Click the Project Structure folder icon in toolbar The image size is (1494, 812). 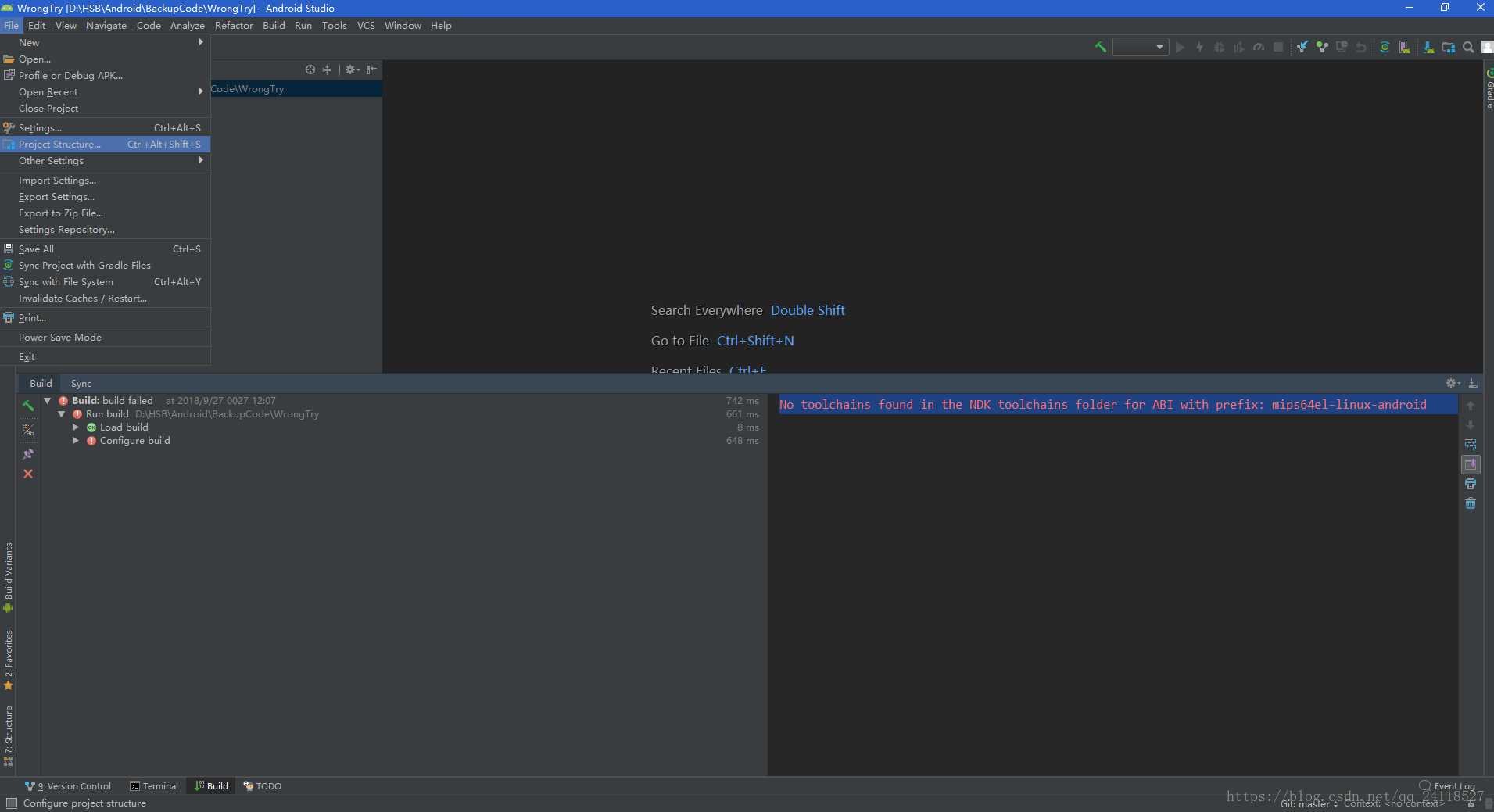(x=1449, y=48)
